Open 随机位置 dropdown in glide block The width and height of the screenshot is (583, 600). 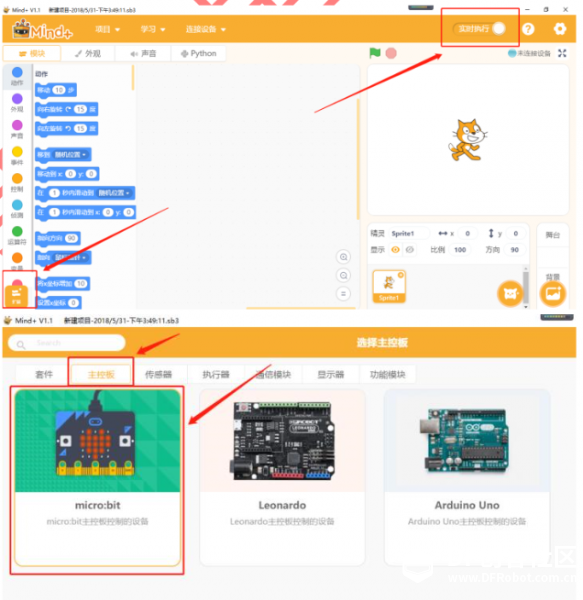[x=114, y=193]
